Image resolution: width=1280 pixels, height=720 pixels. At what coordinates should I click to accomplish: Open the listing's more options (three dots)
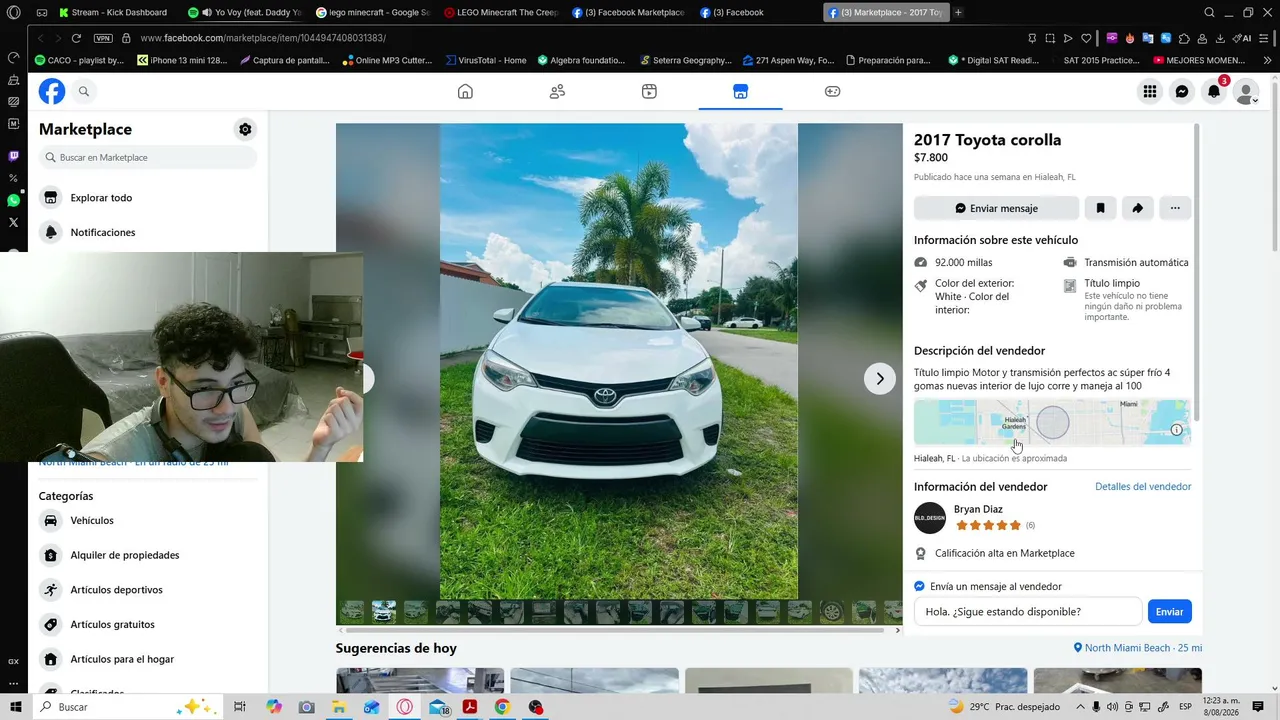coord(1175,208)
